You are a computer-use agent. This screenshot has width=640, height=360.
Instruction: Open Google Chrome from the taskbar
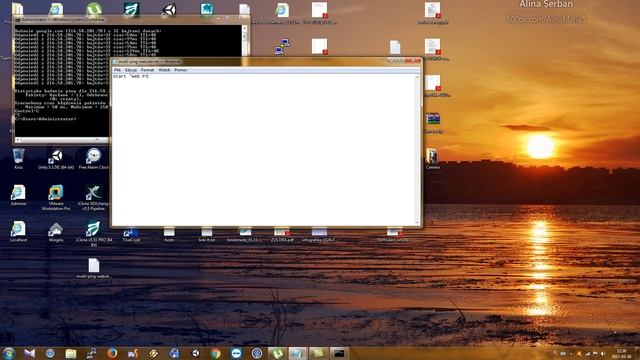pyautogui.click(x=216, y=353)
